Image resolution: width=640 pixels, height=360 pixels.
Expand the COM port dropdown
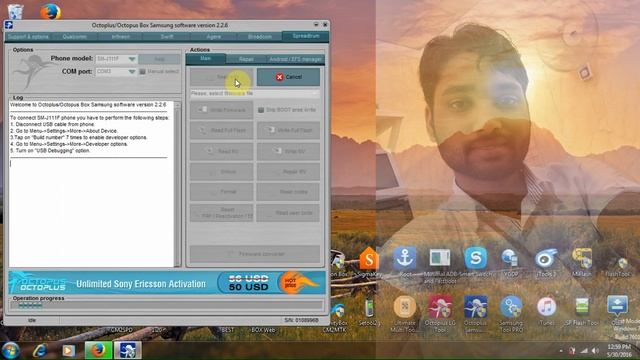(x=131, y=71)
